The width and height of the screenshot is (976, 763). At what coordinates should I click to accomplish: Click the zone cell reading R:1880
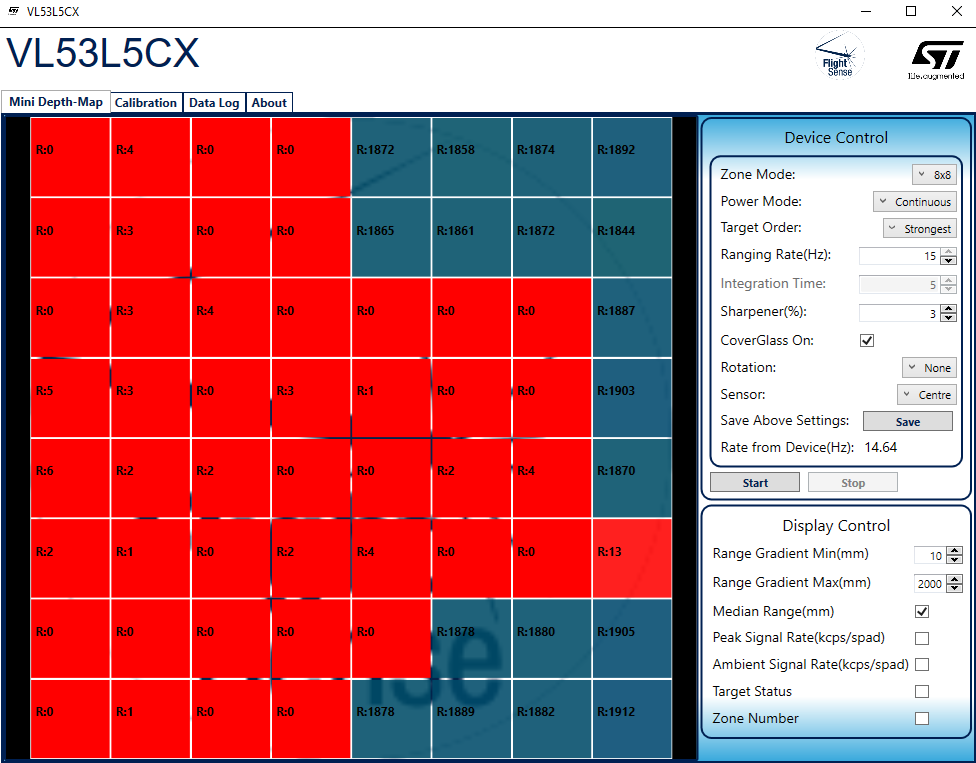pyautogui.click(x=551, y=639)
